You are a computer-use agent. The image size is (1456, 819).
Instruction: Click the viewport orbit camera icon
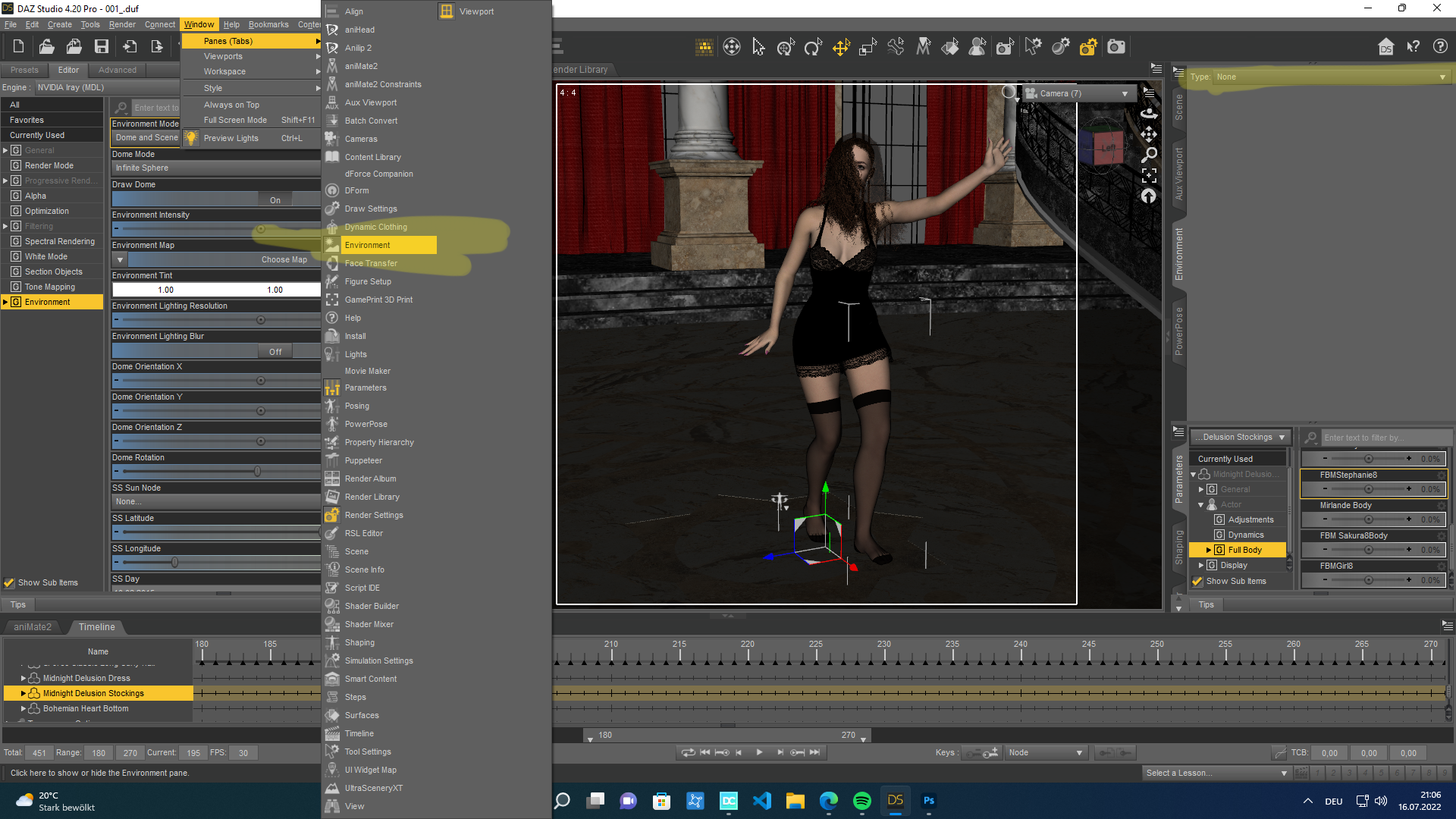tap(1149, 114)
